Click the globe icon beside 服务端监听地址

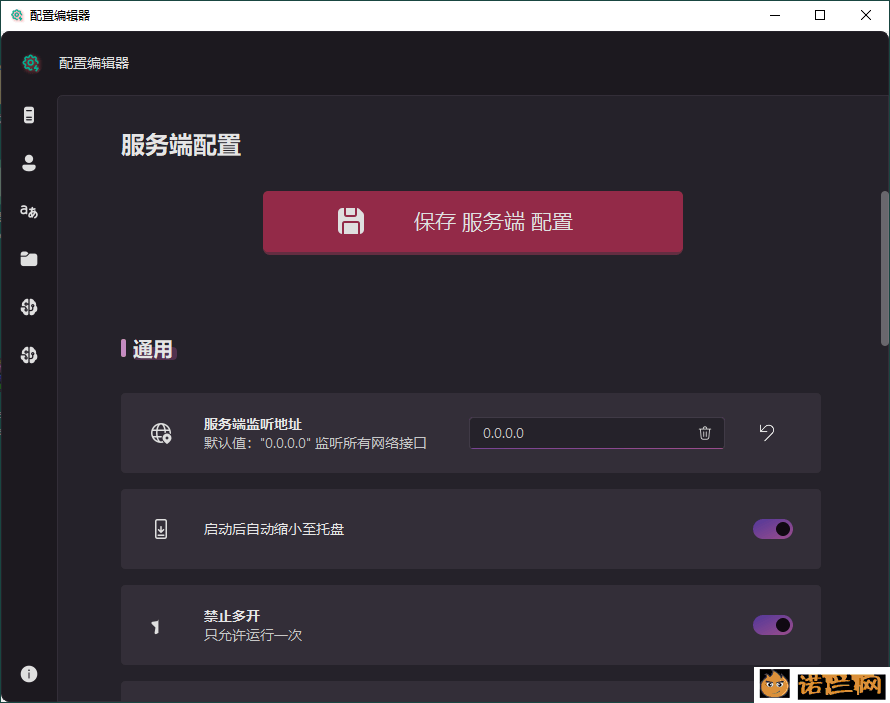pyautogui.click(x=161, y=433)
